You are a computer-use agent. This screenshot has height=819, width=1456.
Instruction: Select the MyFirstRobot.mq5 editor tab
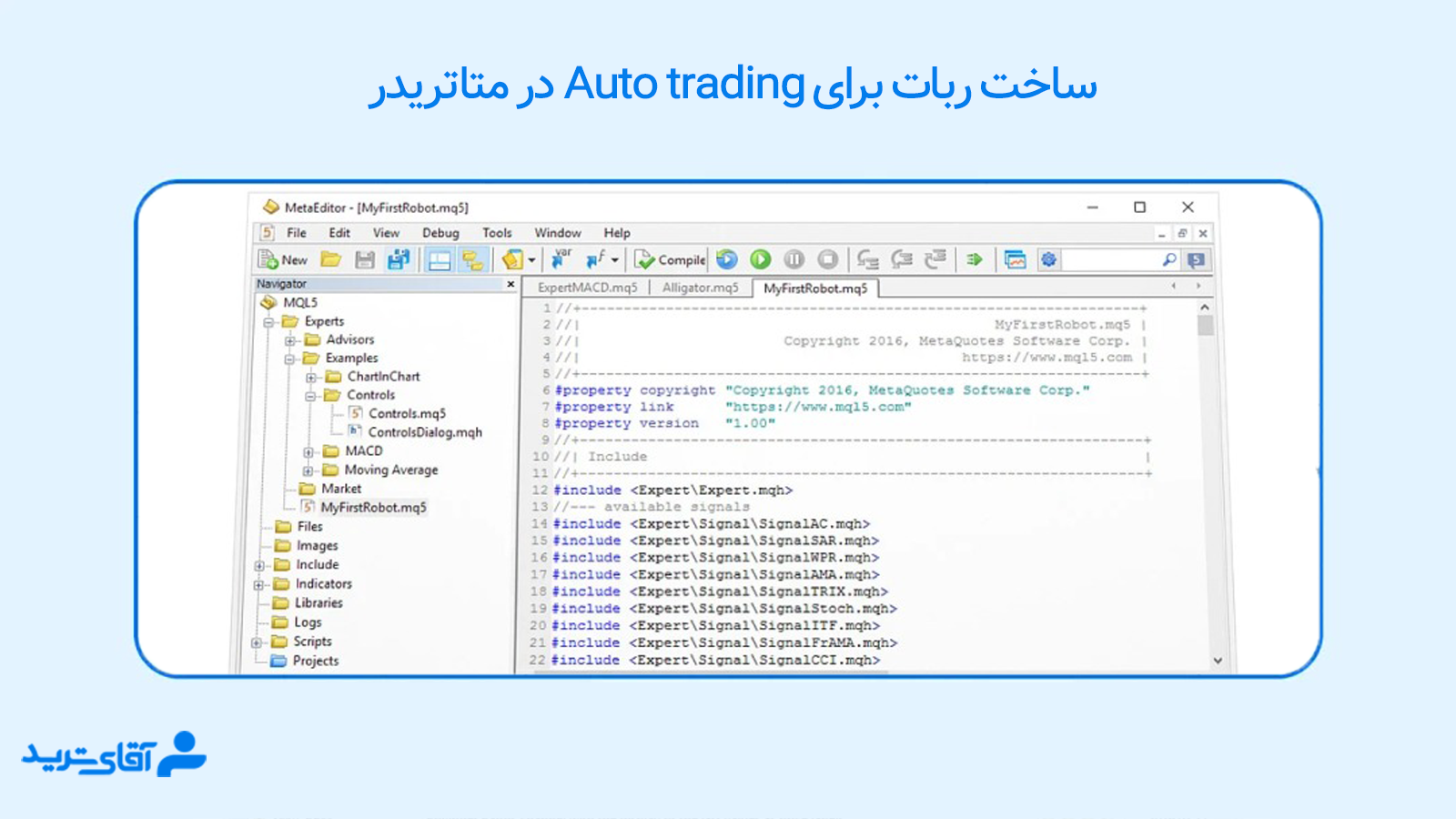point(815,288)
